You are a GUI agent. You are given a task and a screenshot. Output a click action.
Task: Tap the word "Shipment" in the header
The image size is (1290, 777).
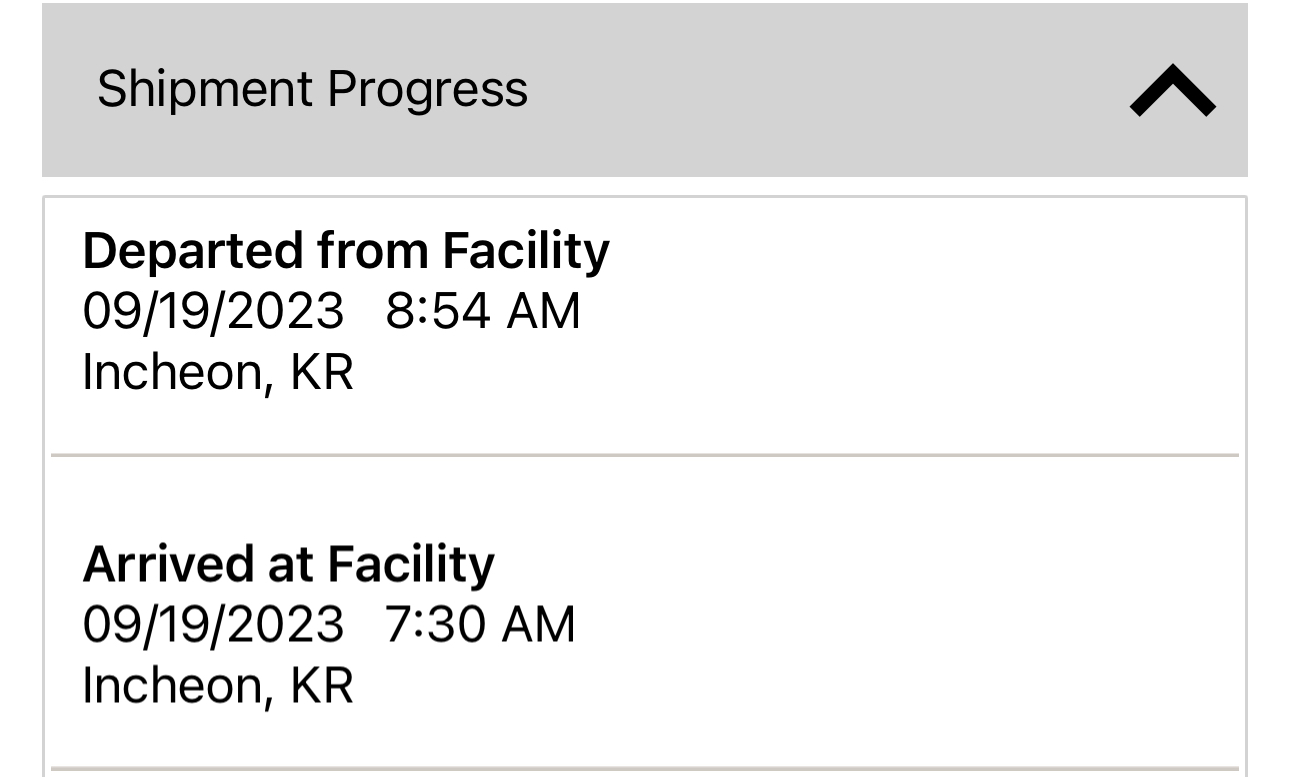[205, 89]
